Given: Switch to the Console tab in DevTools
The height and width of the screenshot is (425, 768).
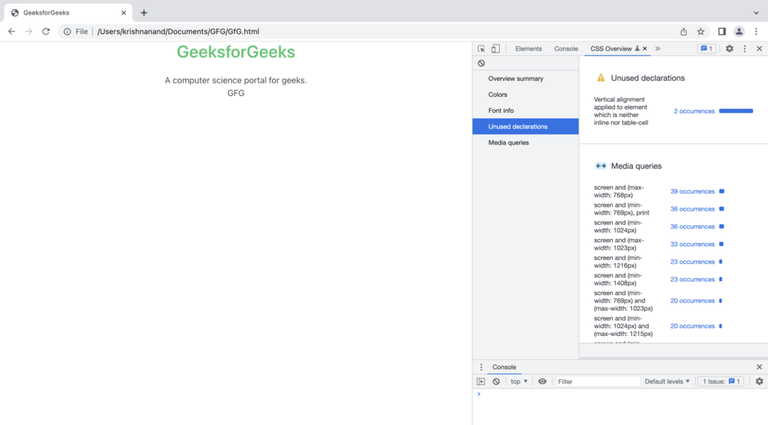Looking at the screenshot, I should tap(566, 48).
